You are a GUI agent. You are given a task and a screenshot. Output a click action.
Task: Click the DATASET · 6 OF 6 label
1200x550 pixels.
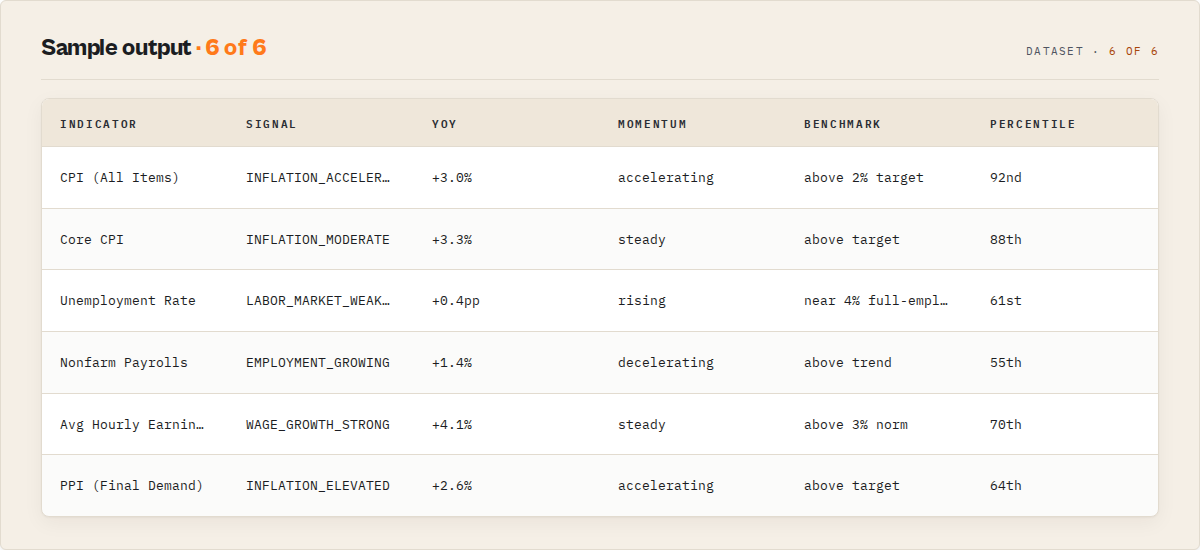click(x=1092, y=51)
